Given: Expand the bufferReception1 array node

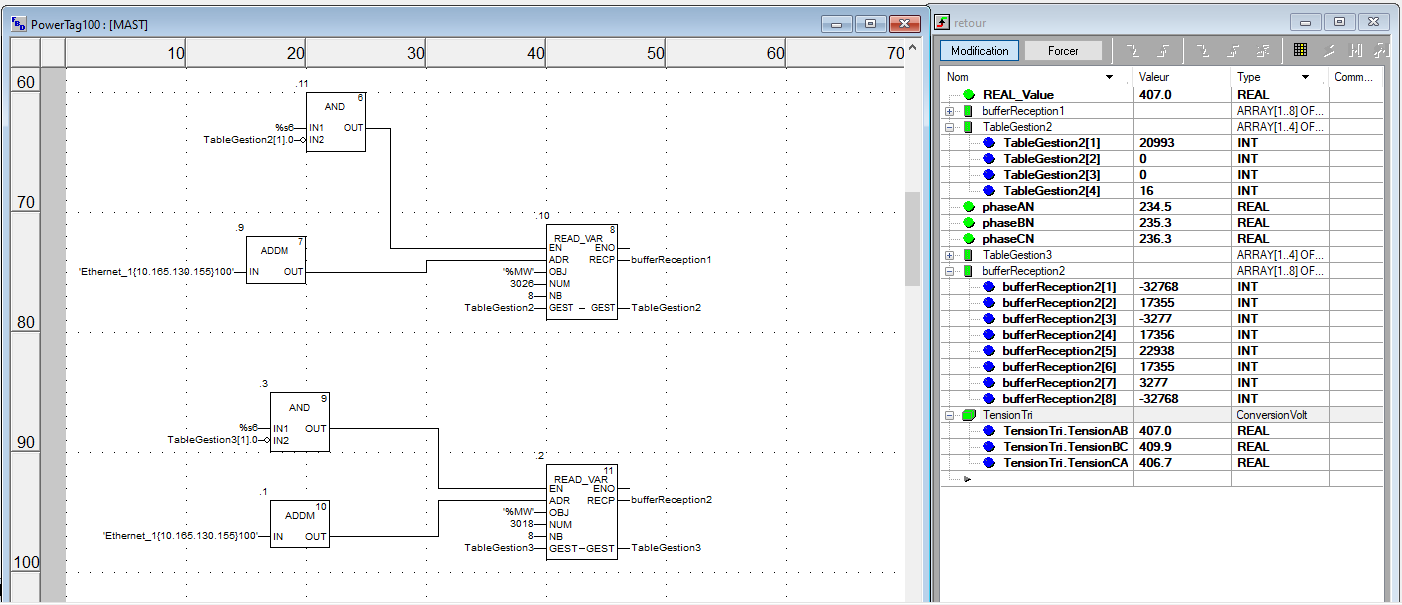Looking at the screenshot, I should 950,111.
